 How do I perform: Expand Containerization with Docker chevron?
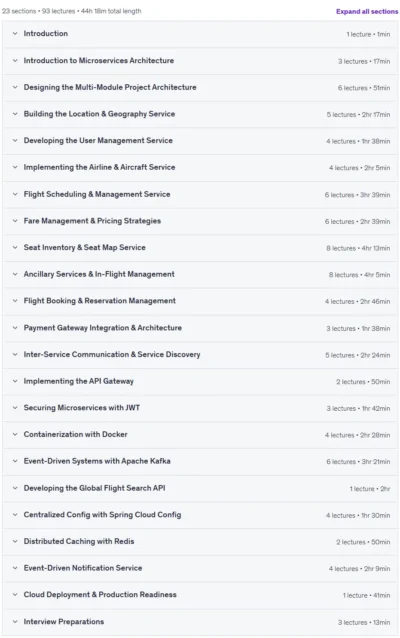coord(15,435)
